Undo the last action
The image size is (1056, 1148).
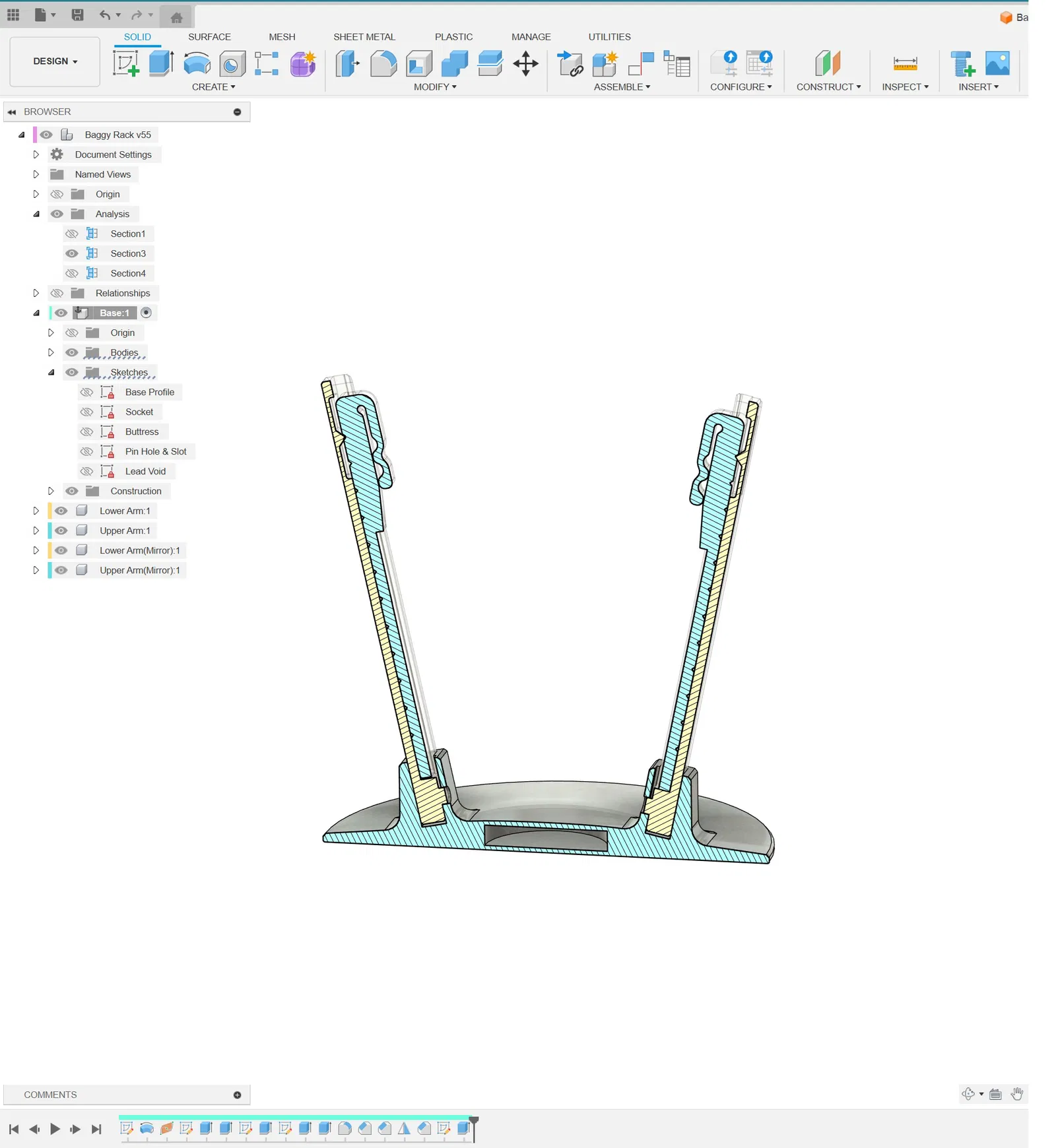[x=104, y=15]
